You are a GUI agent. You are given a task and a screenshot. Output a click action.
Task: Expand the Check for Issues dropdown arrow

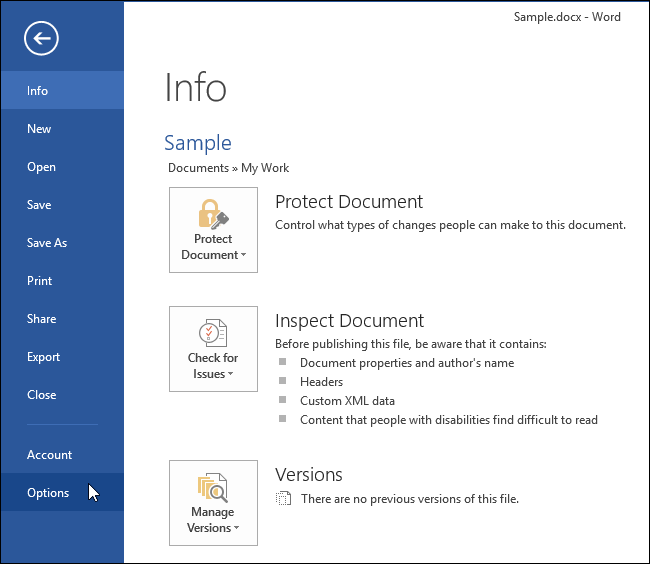coord(230,374)
